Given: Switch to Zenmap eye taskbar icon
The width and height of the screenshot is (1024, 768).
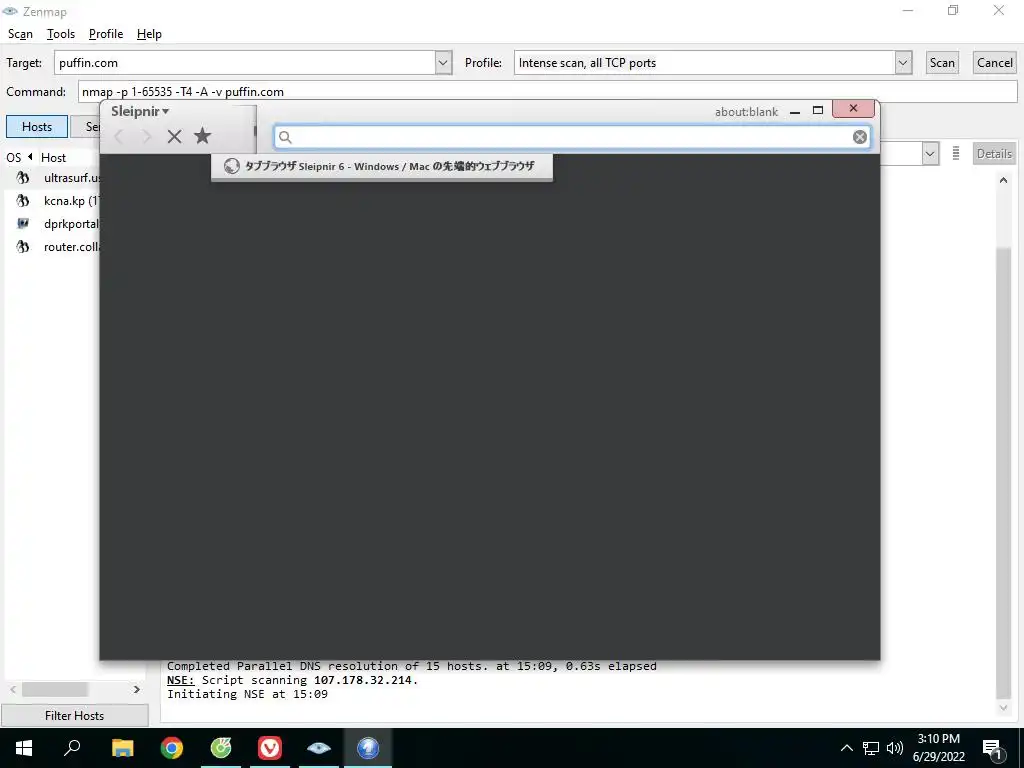Looking at the screenshot, I should click(x=319, y=748).
